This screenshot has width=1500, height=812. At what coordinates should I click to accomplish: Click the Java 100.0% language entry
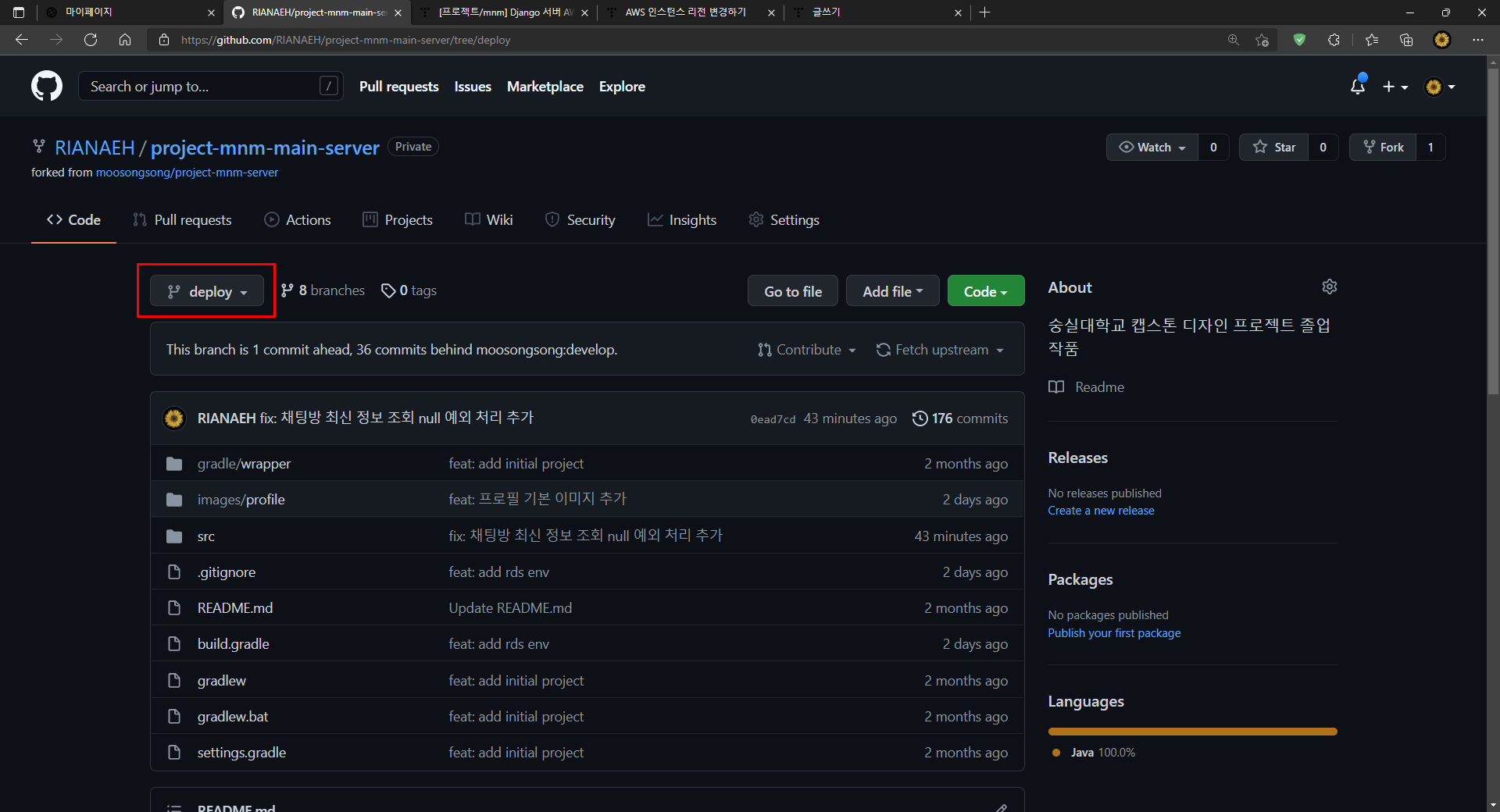[1094, 753]
